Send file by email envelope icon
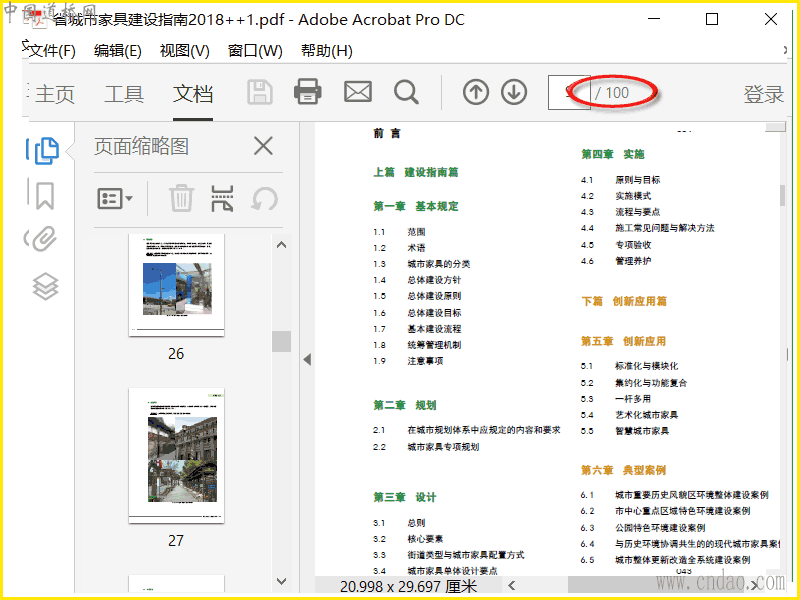The height and width of the screenshot is (600, 800). tap(358, 92)
